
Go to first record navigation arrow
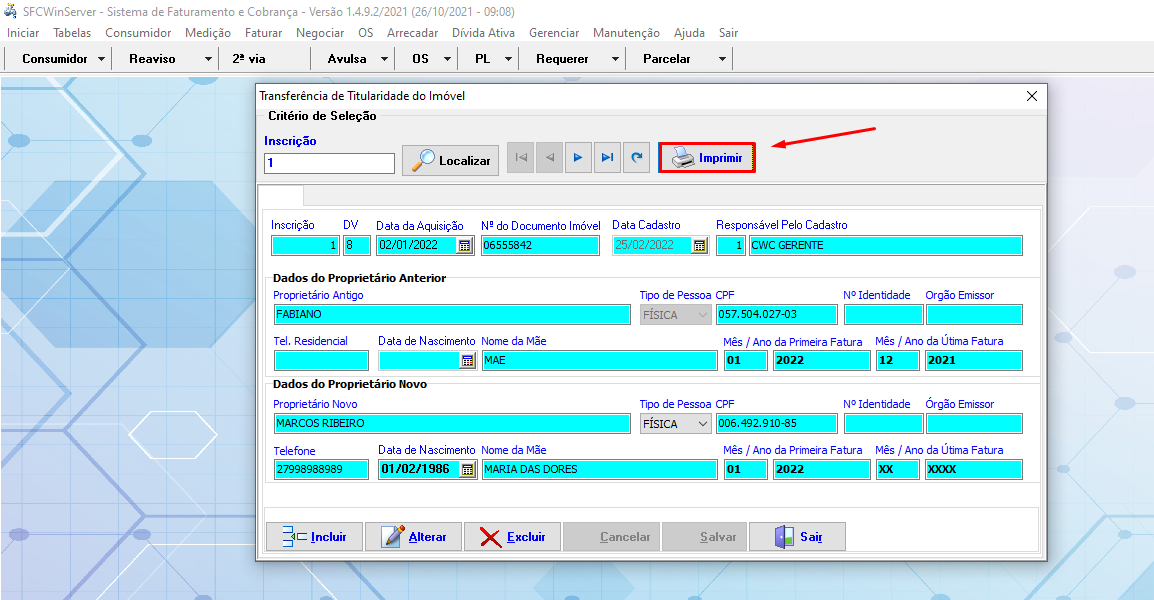pyautogui.click(x=520, y=158)
